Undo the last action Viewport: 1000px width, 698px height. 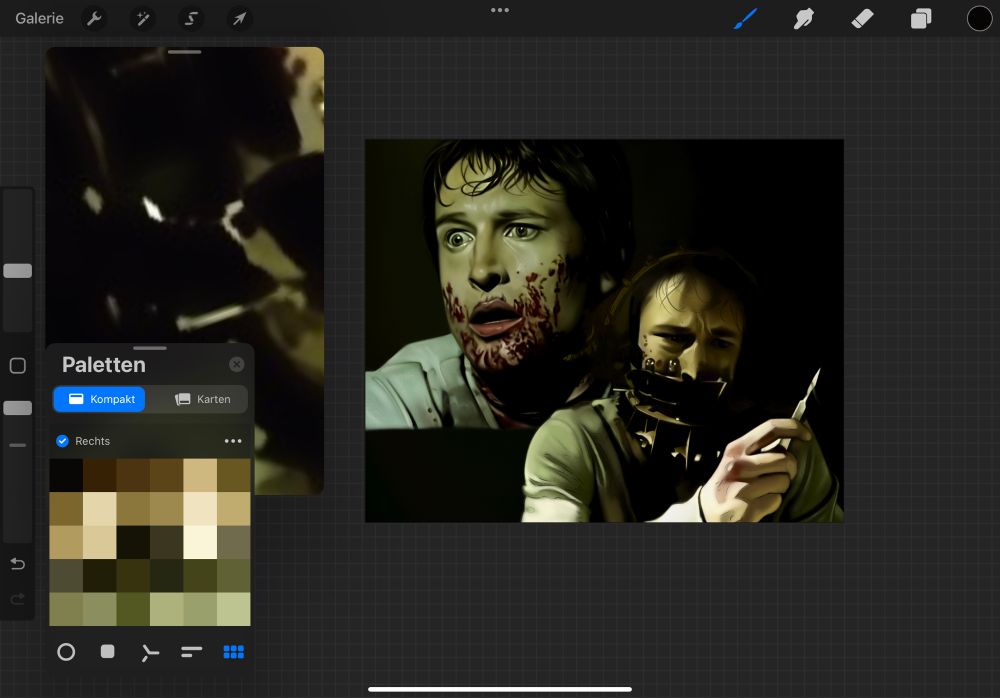18,564
